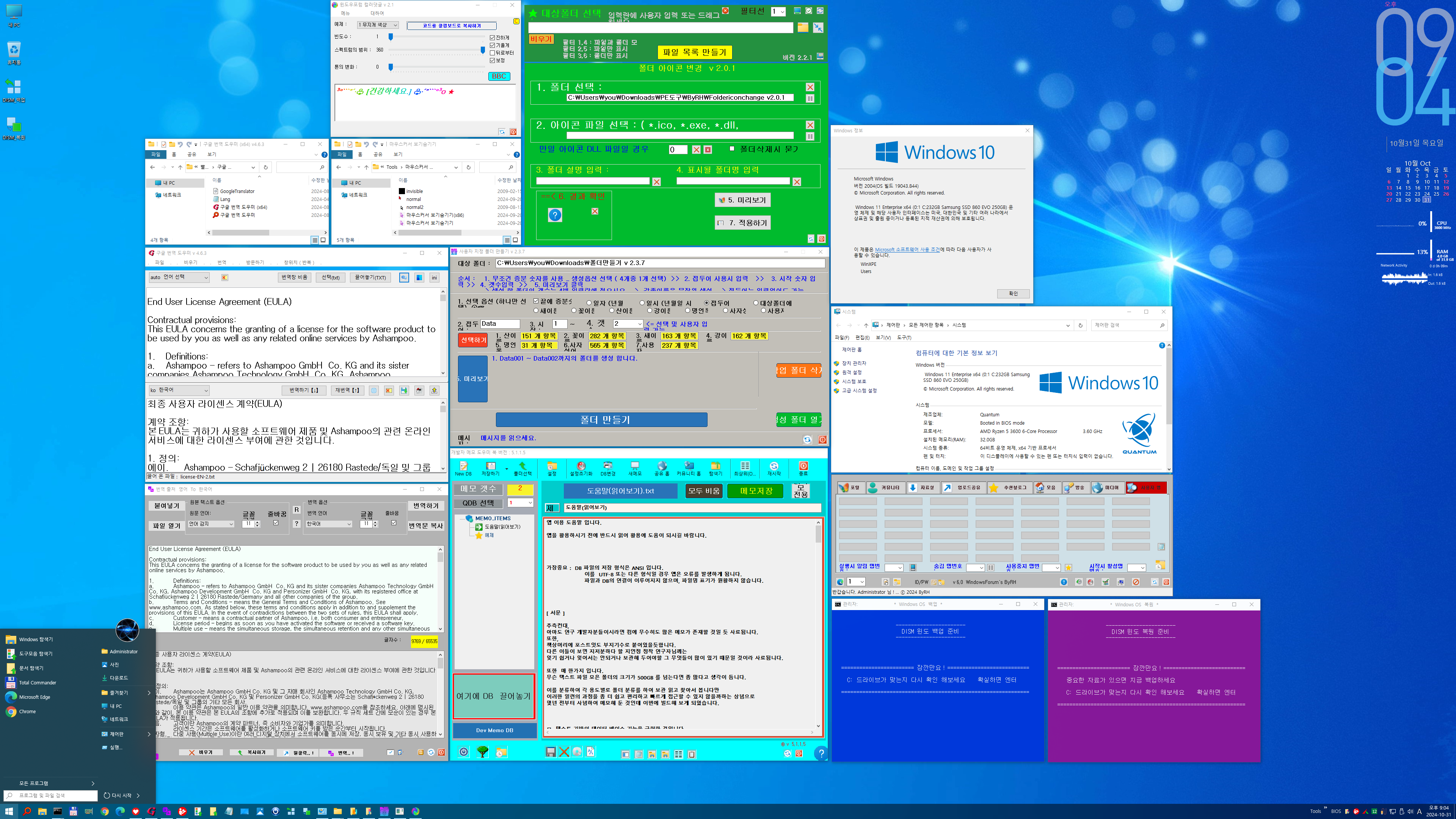
Task: Open 보기 tab in 마우스커서 explorer window
Action: pyautogui.click(x=398, y=154)
